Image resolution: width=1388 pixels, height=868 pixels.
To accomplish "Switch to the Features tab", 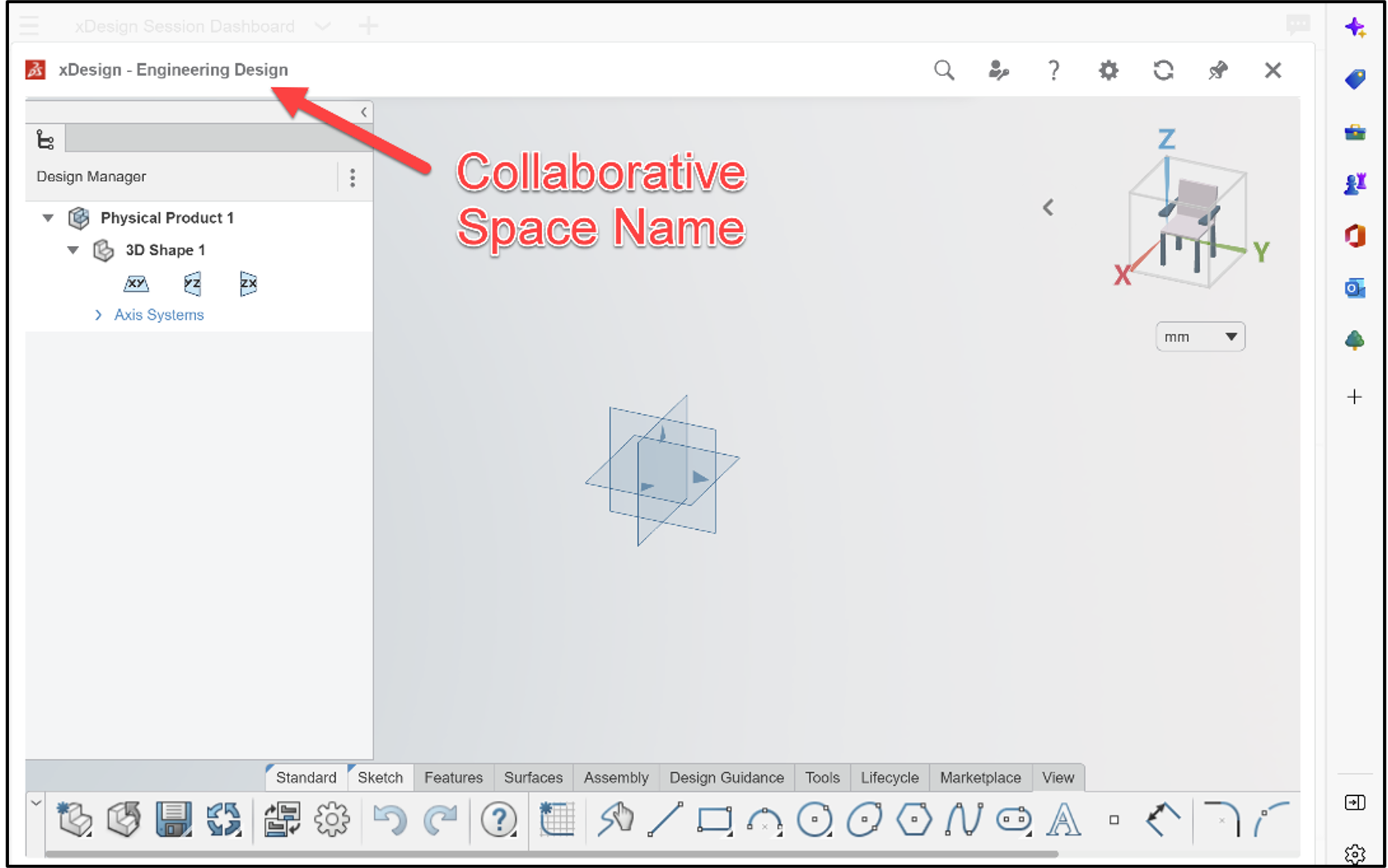I will pos(453,777).
